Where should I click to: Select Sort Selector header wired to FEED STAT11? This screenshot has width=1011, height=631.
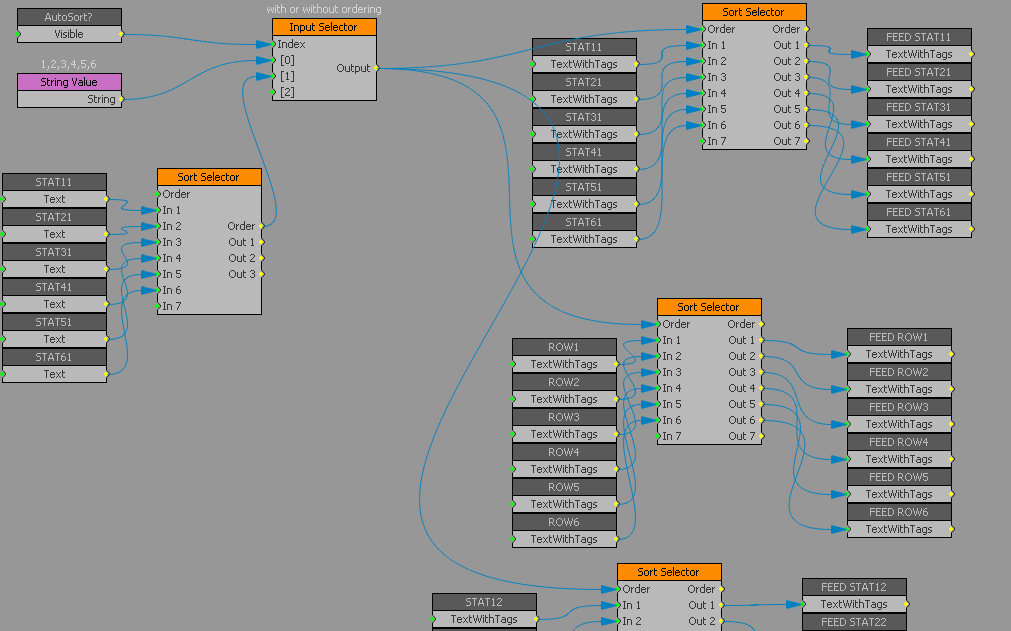tap(754, 12)
